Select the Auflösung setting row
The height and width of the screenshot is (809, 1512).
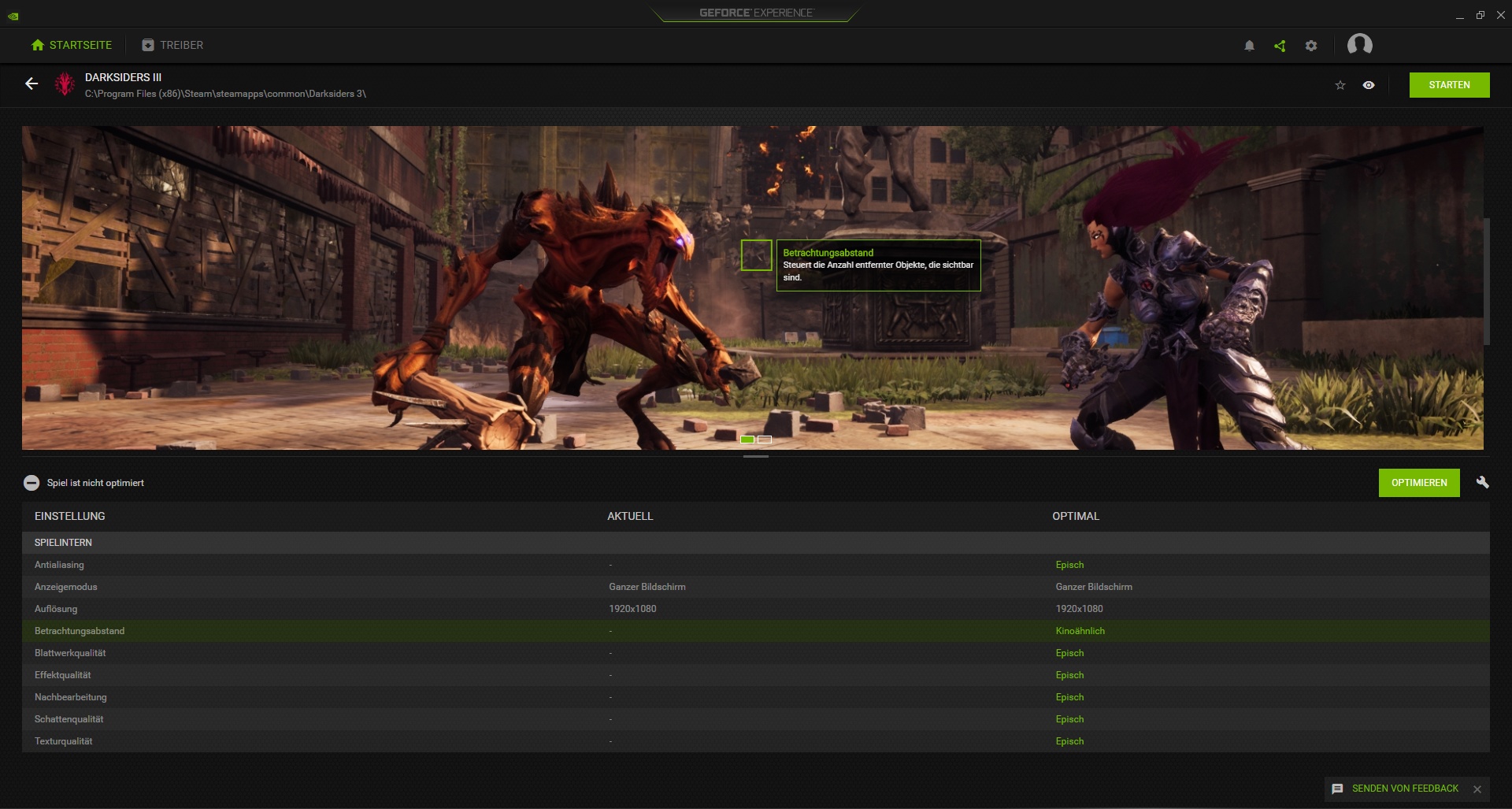pyautogui.click(x=756, y=609)
